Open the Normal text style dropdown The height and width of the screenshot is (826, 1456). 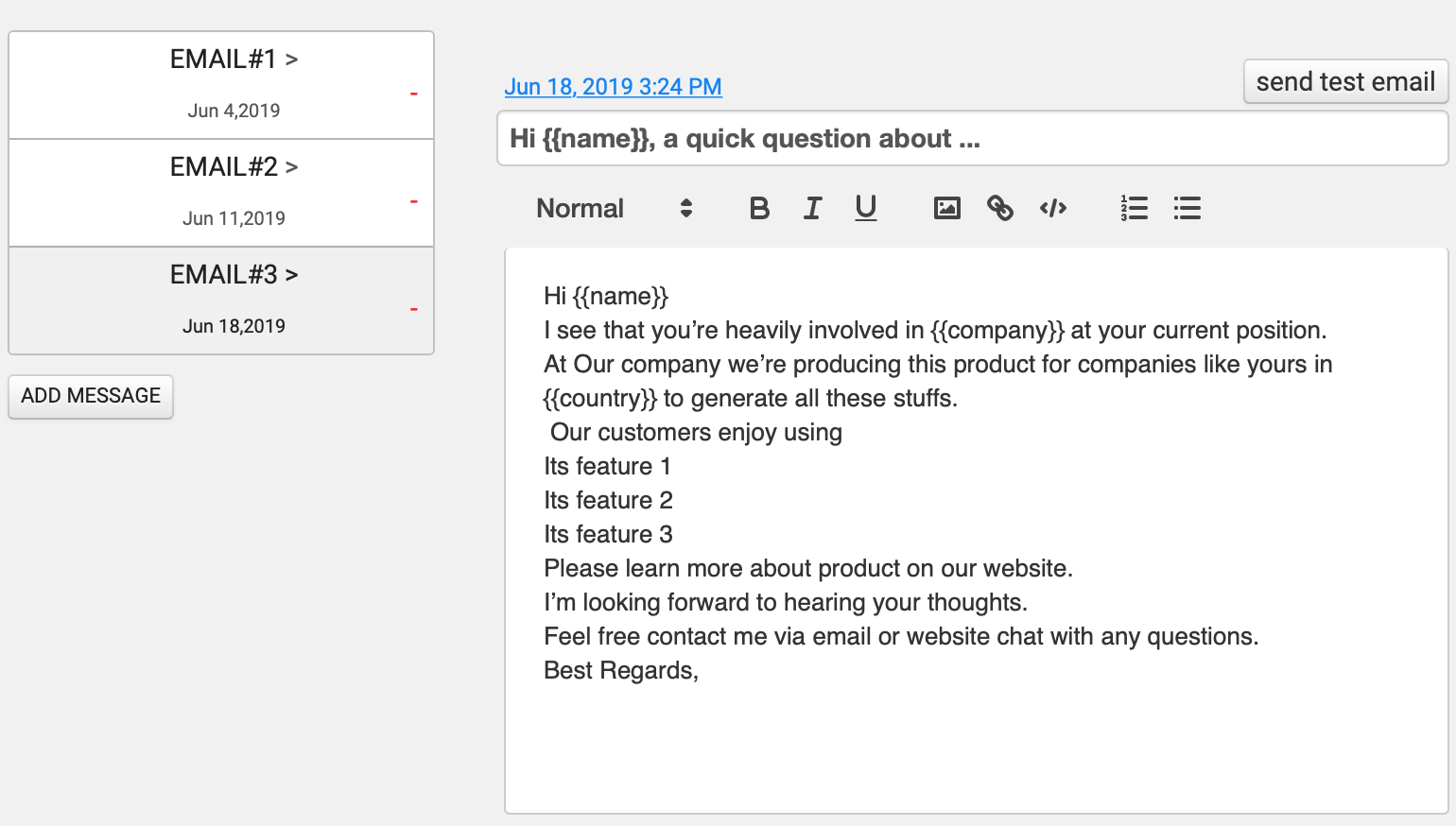tap(615, 208)
